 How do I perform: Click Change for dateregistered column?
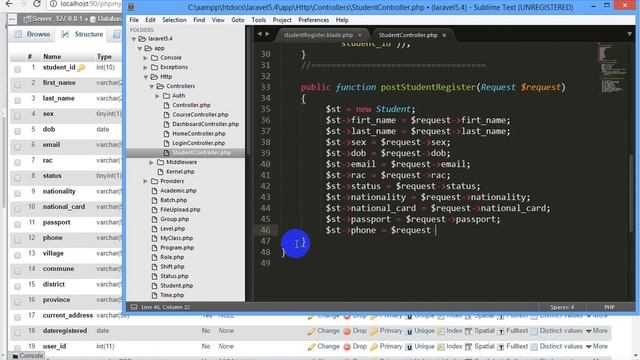(x=324, y=331)
